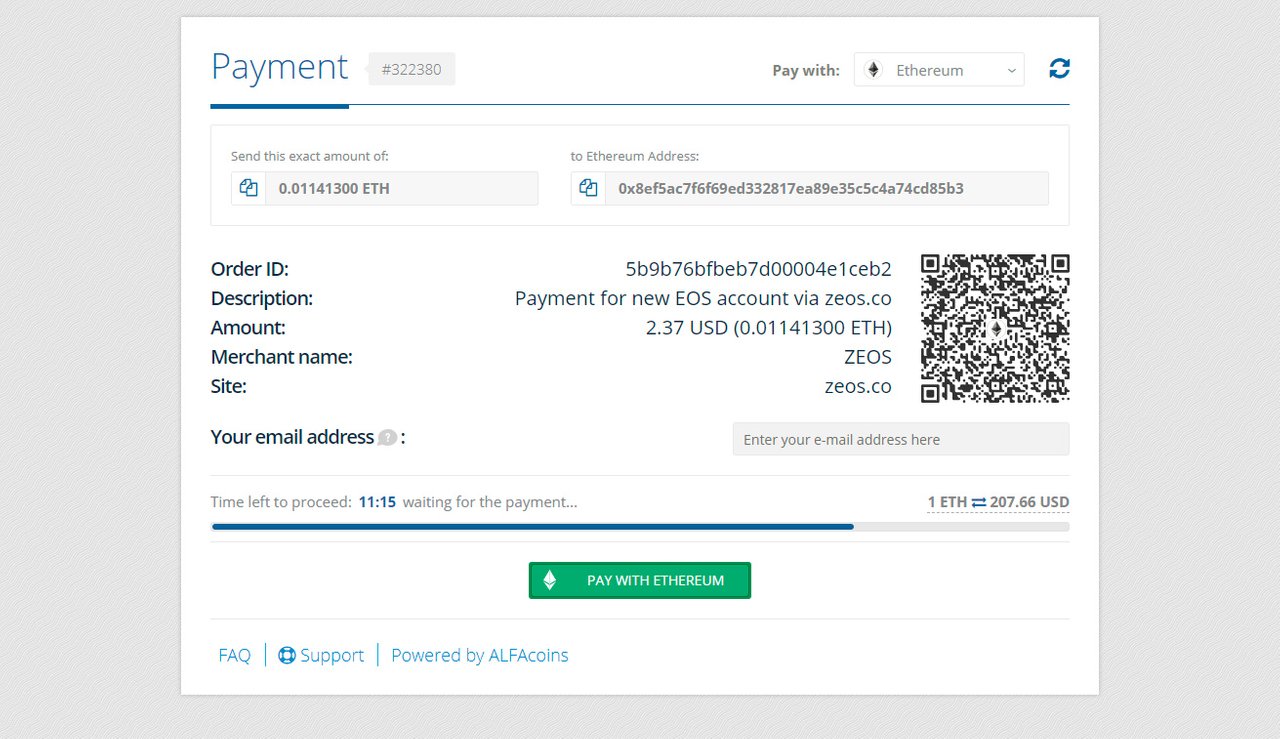Click the refresh icon beside the currency selector
This screenshot has width=1280, height=739.
1059,69
